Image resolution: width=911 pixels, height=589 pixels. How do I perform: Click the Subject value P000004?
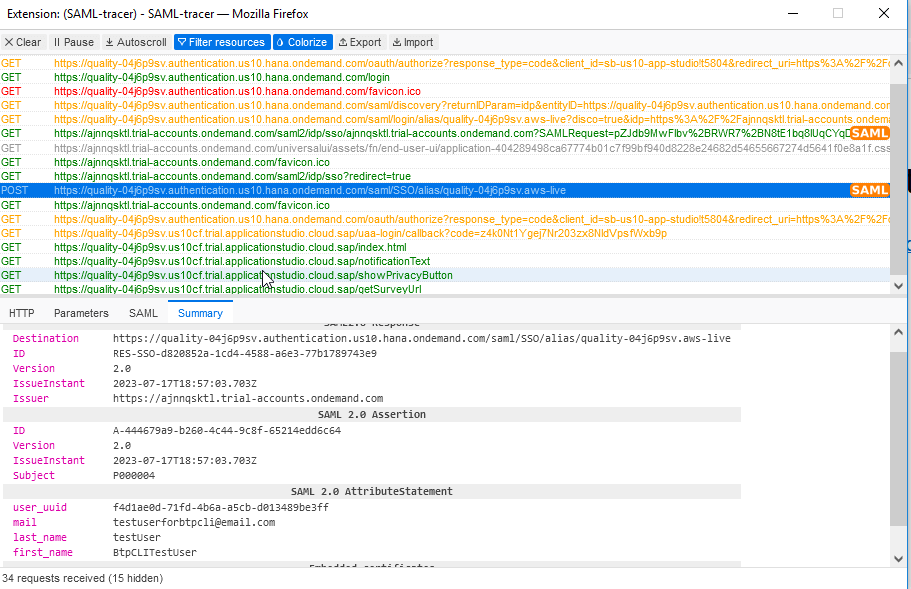point(134,475)
